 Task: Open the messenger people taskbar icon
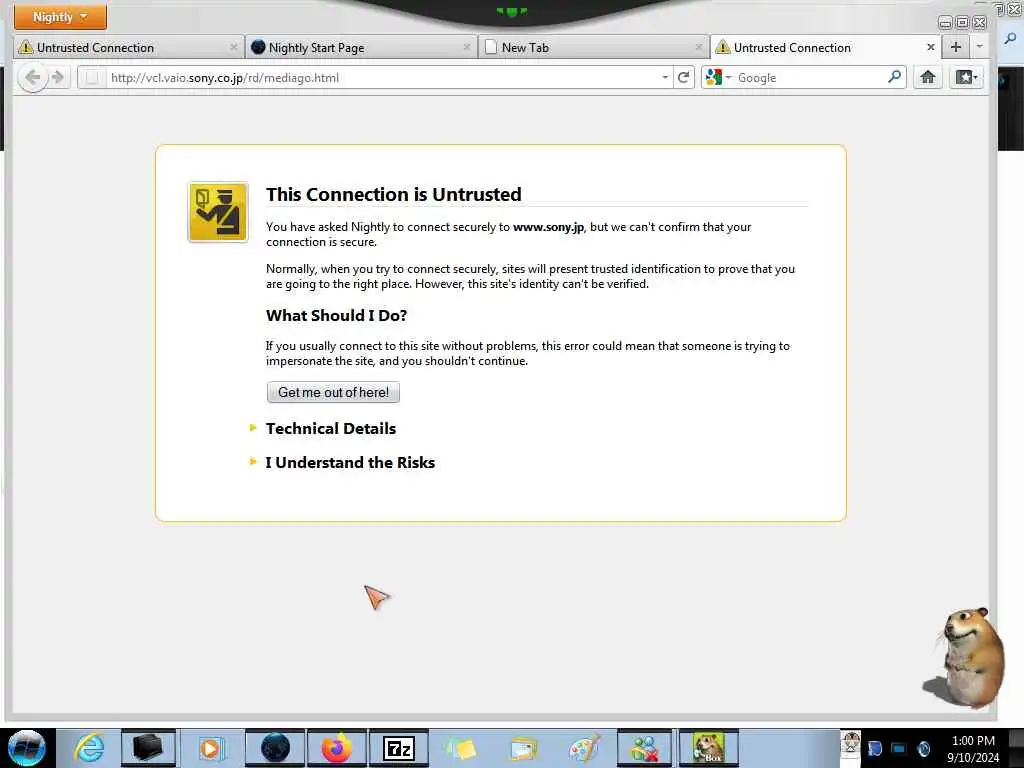[x=645, y=748]
